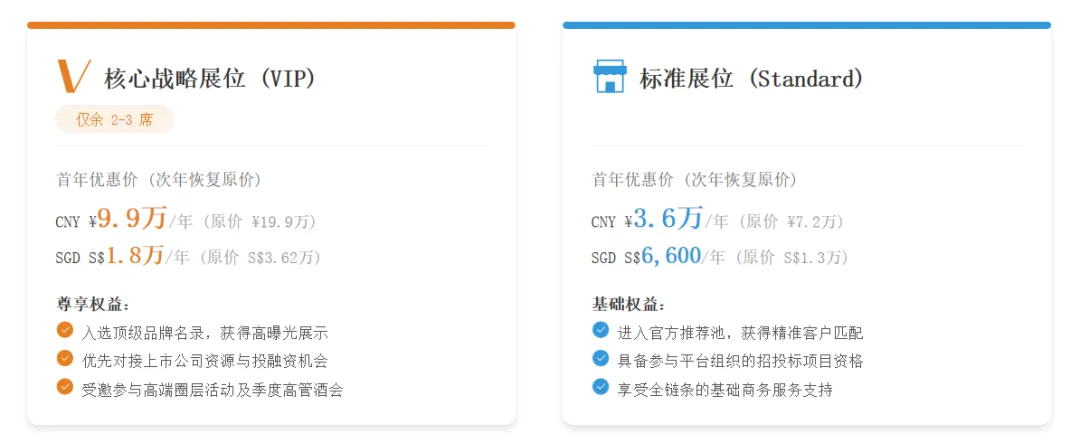This screenshot has height=443, width=1080.
Task: Click the VIP CNY price ¥9.9万
Action: tap(128, 219)
